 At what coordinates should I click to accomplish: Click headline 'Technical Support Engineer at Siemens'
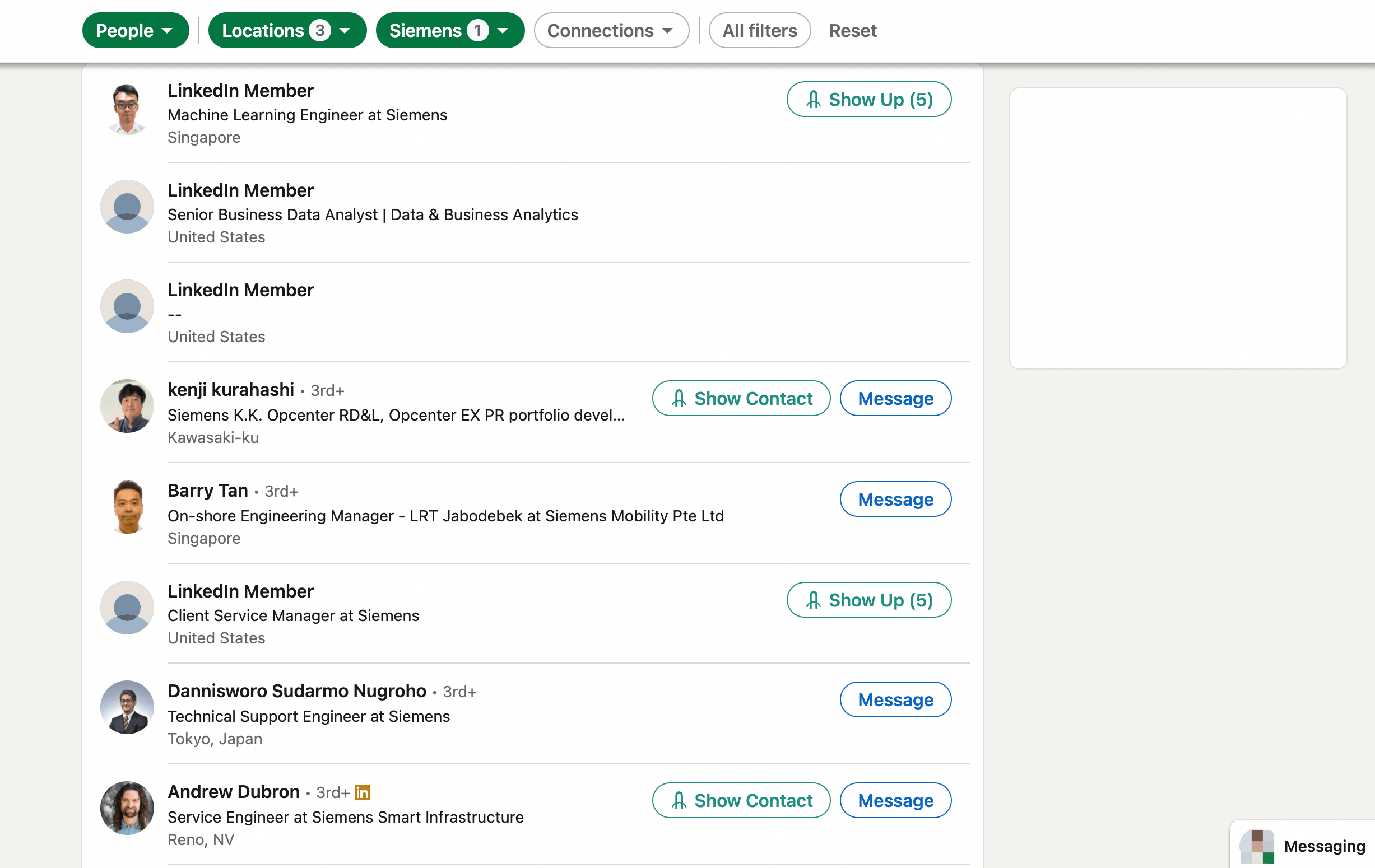(x=309, y=717)
